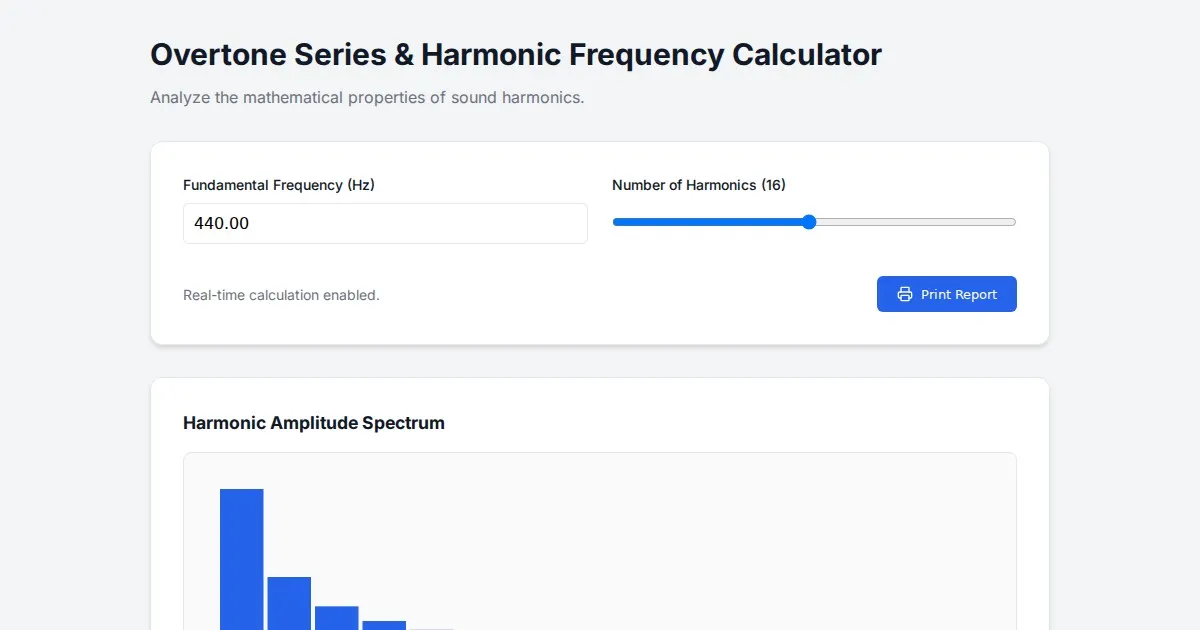
Task: Click the subtitle about sound harmonics
Action: coord(367,98)
